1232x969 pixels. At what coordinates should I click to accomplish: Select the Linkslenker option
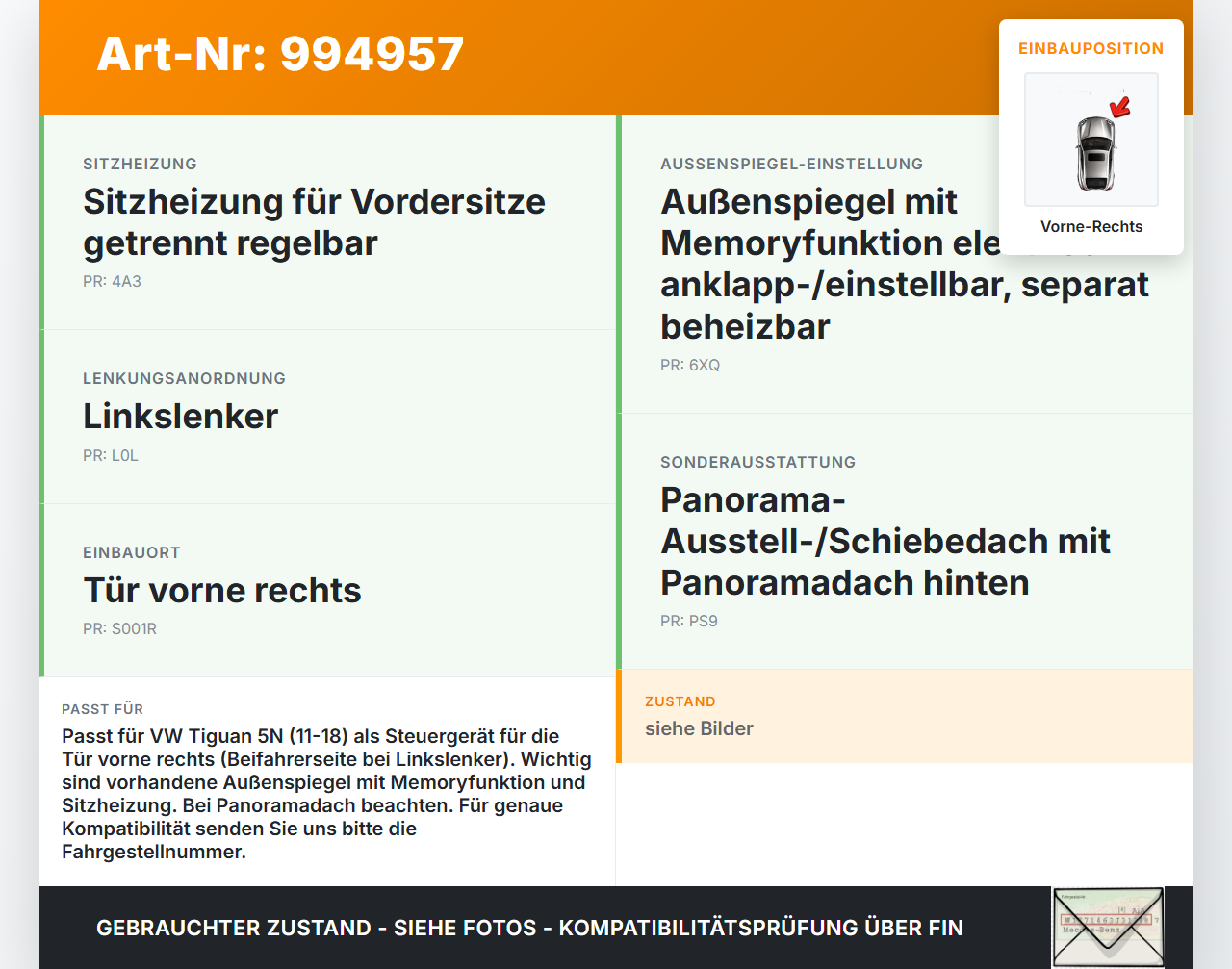pyautogui.click(x=180, y=417)
